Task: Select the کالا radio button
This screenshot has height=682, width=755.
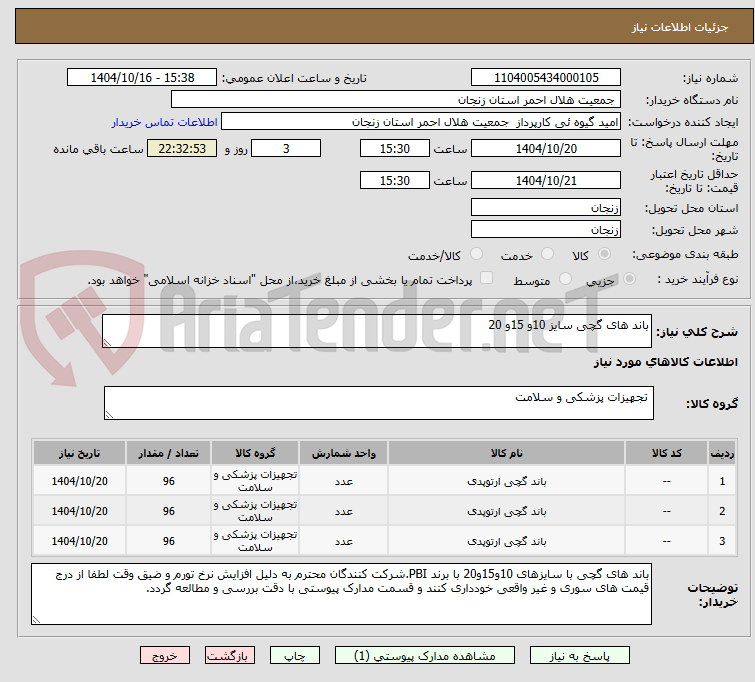Action: click(x=604, y=254)
